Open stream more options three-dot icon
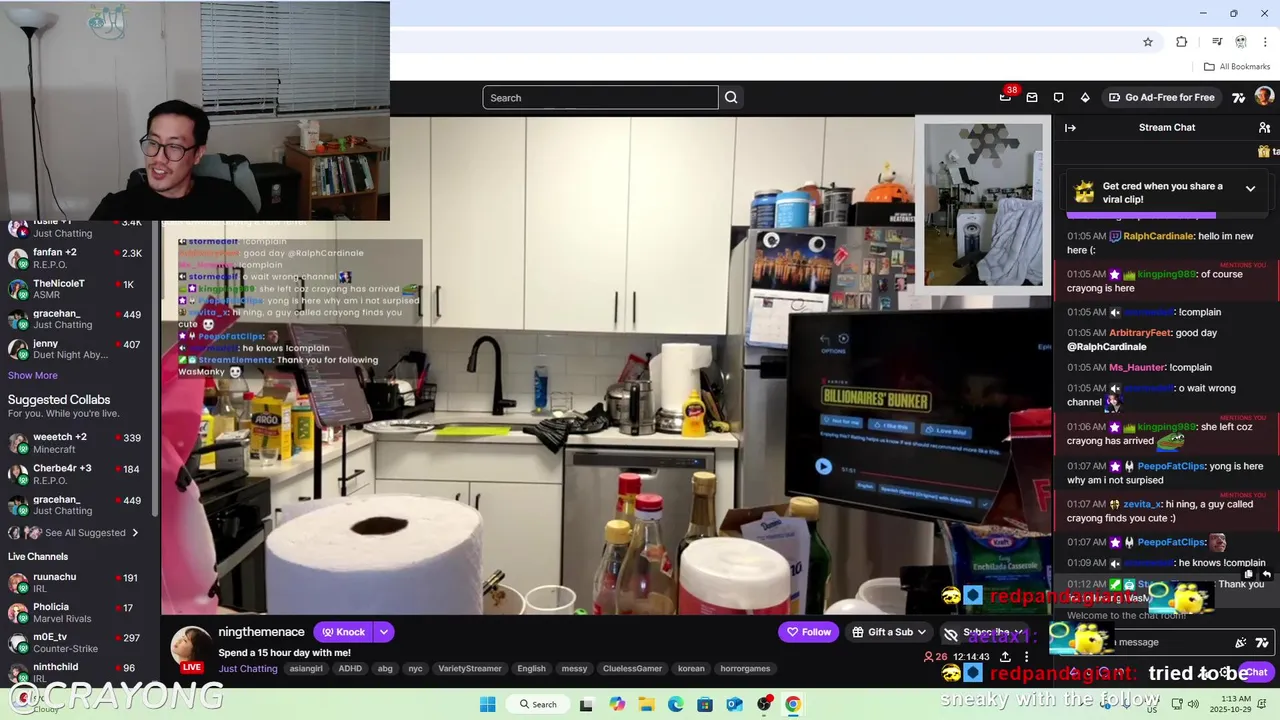Screen dimensions: 1280x720 [x=1026, y=657]
